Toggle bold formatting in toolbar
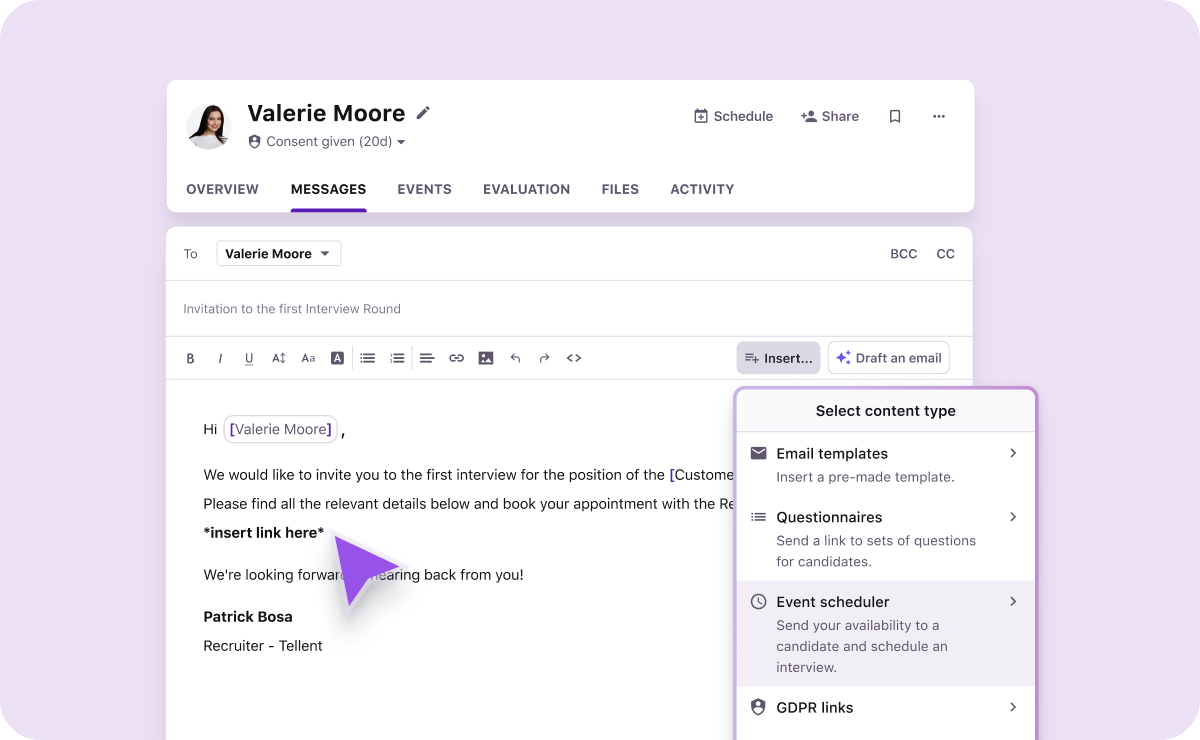Screen dimensions: 1200x740 point(191,358)
